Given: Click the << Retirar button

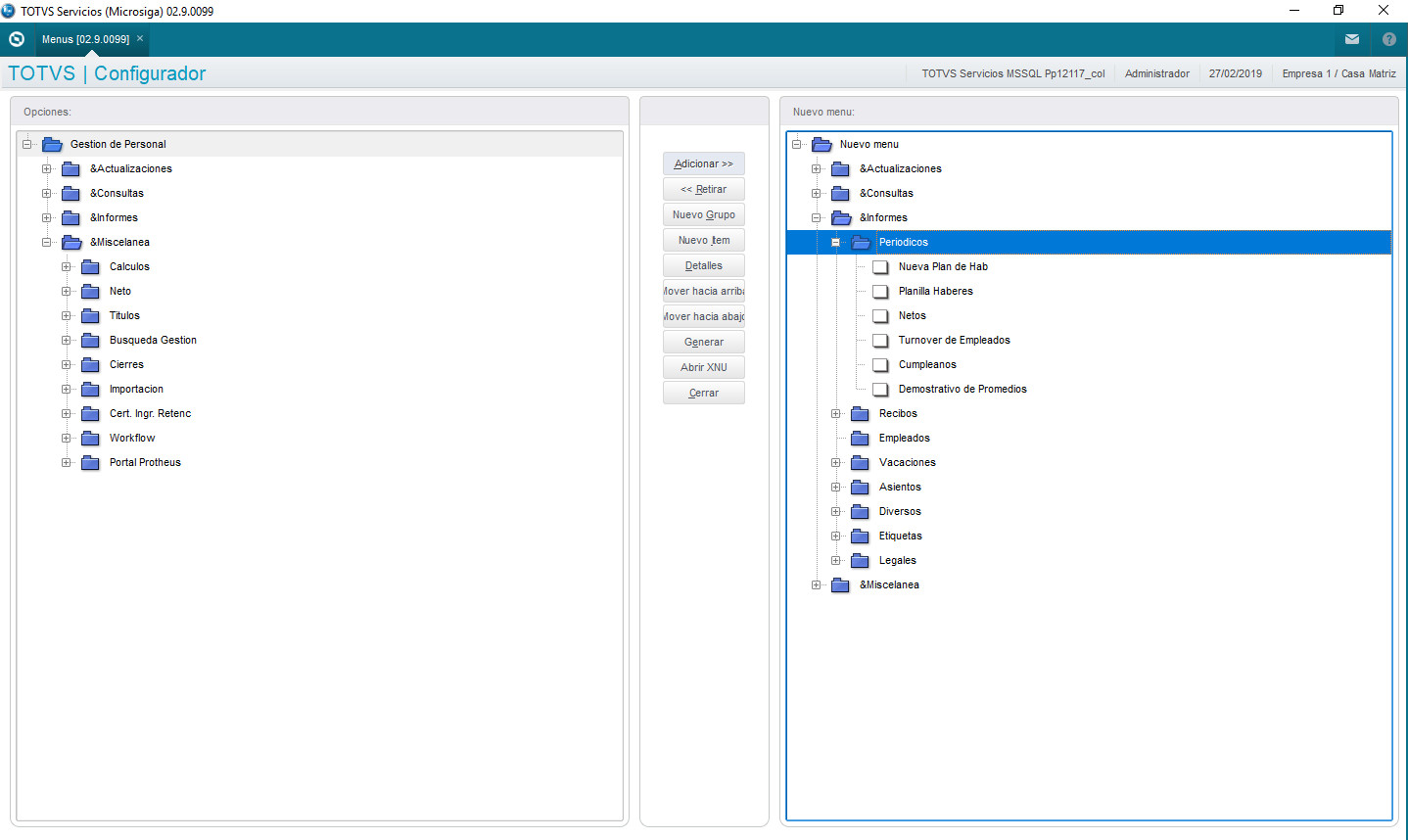Looking at the screenshot, I should point(704,189).
